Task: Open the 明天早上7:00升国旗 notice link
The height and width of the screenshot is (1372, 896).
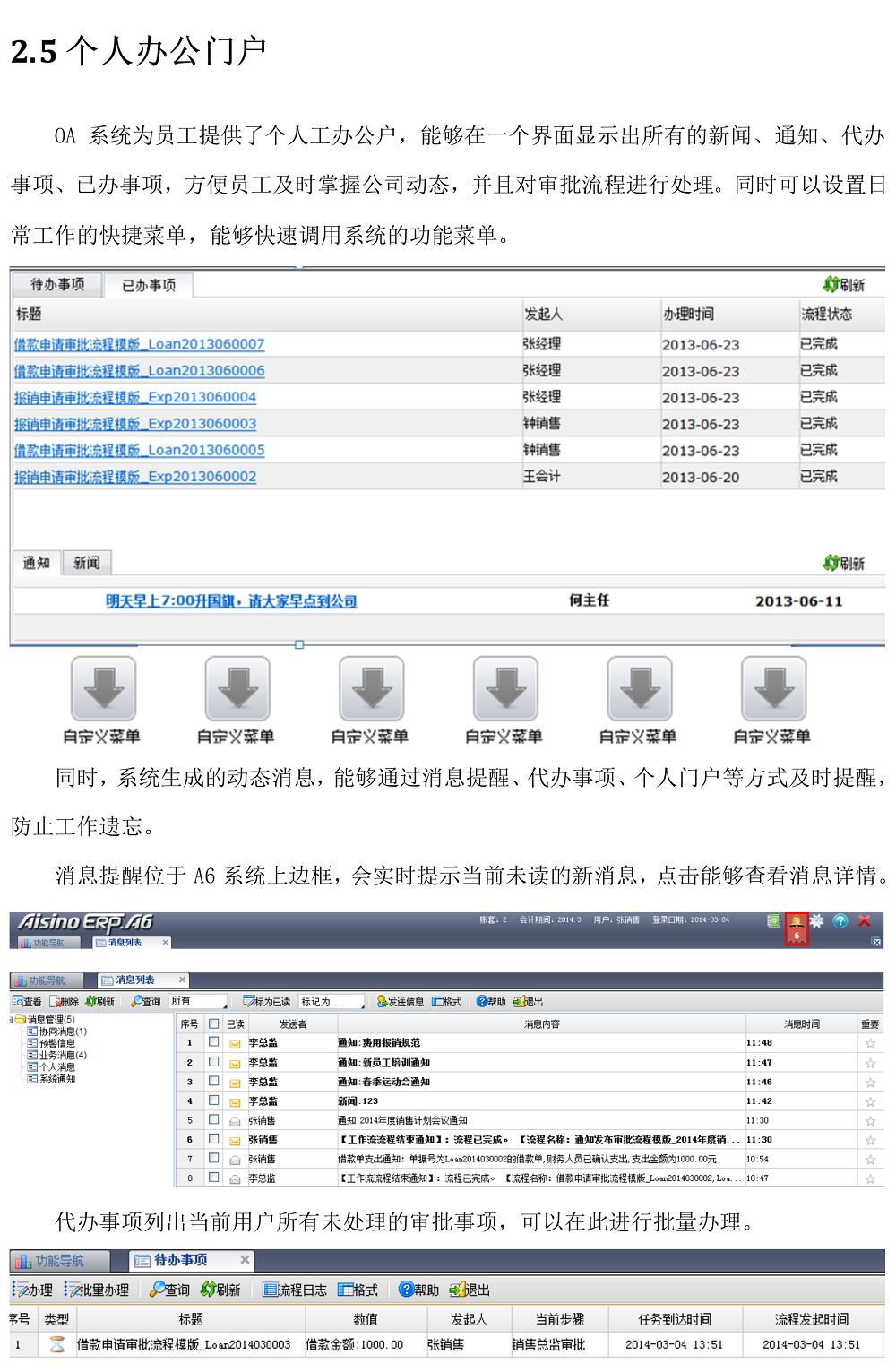Action: tap(231, 601)
